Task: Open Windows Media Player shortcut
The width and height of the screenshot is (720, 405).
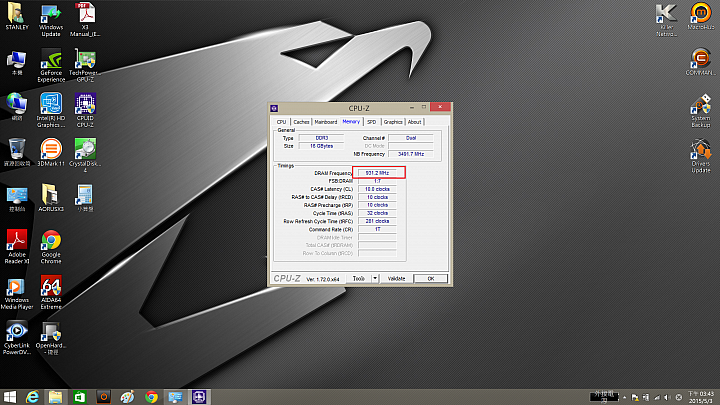Action: click(x=17, y=293)
